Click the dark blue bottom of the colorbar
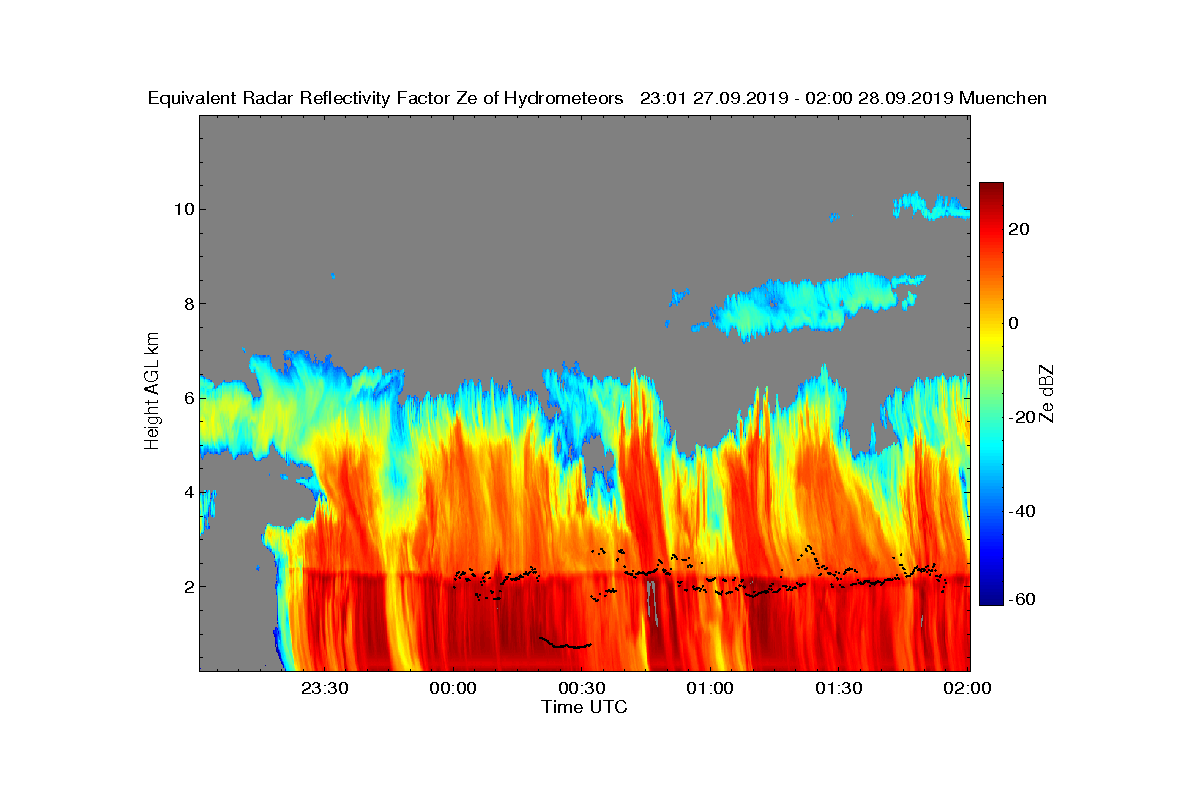Image resolution: width=1200 pixels, height=800 pixels. 991,597
